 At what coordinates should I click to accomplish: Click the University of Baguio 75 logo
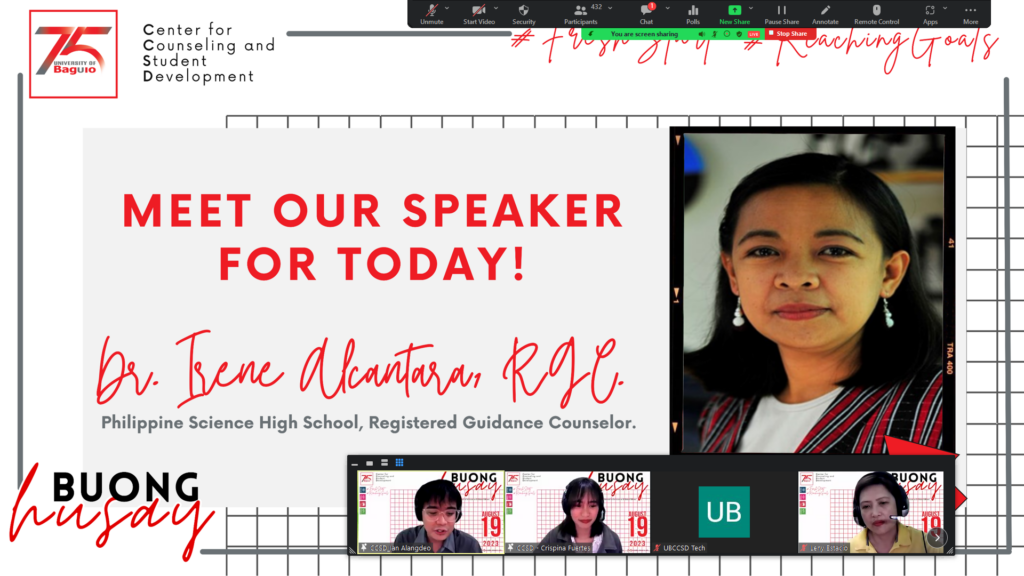tap(73, 54)
